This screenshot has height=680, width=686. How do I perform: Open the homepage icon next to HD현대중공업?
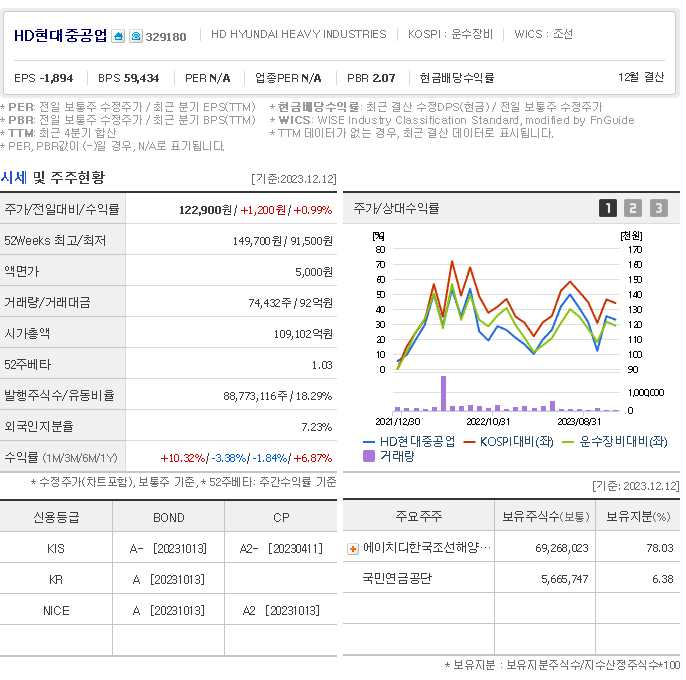click(x=118, y=36)
